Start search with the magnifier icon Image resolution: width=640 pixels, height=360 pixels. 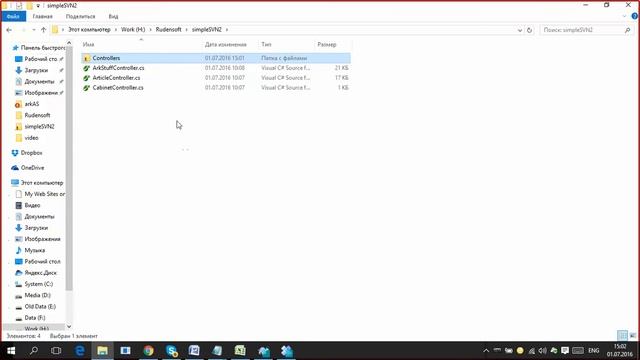point(627,30)
